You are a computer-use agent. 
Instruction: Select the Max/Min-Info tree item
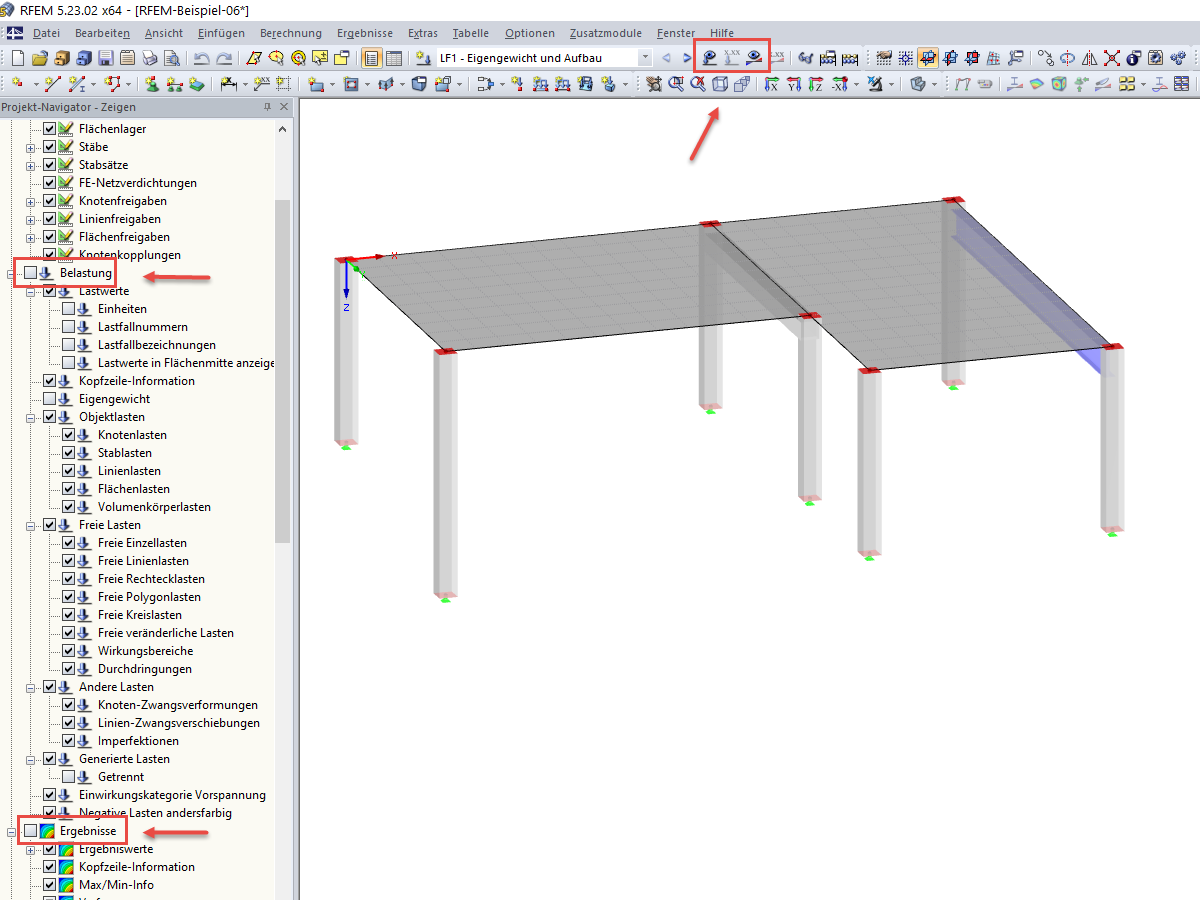pyautogui.click(x=116, y=885)
